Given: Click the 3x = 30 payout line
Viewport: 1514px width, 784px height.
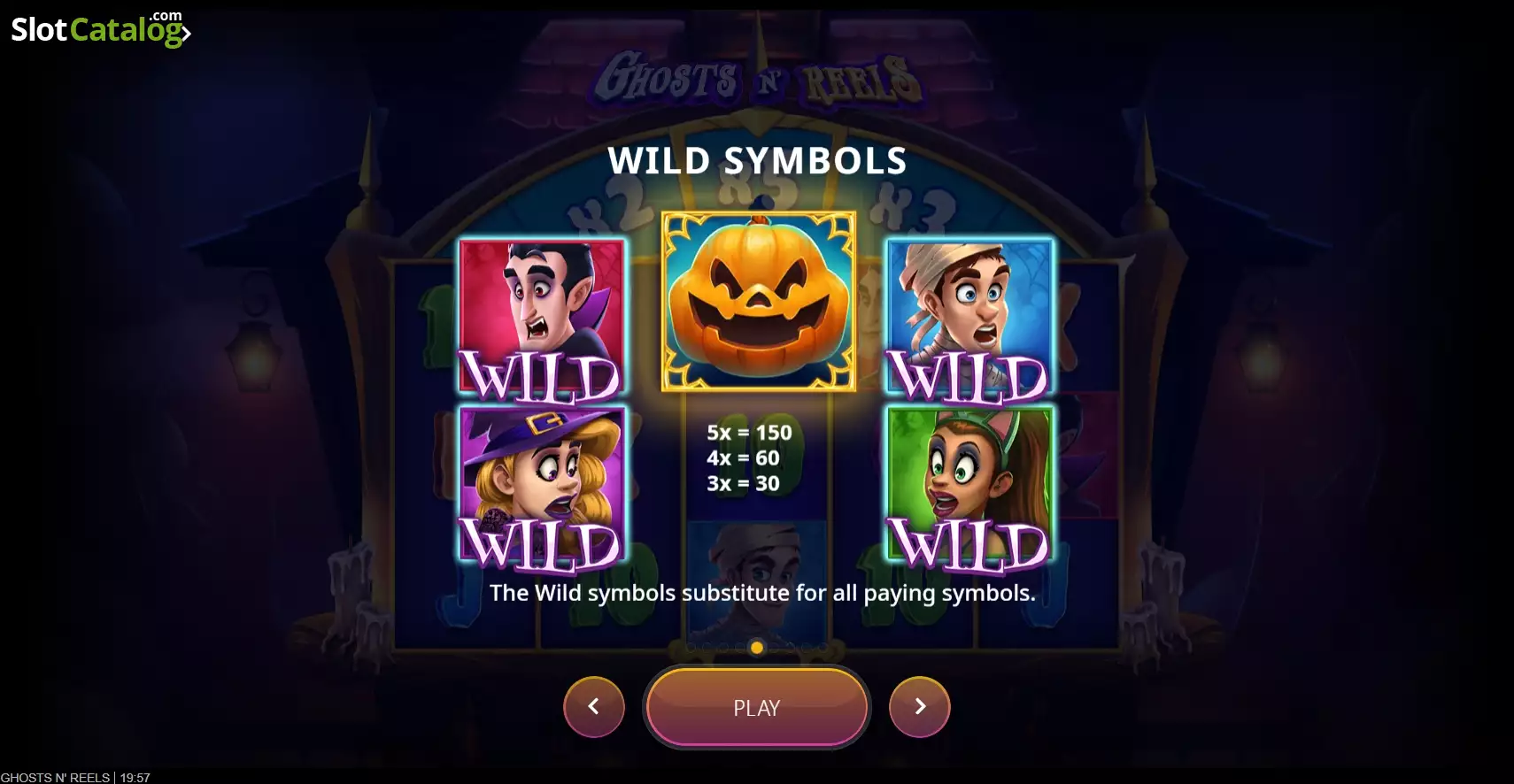Looking at the screenshot, I should click(x=743, y=483).
